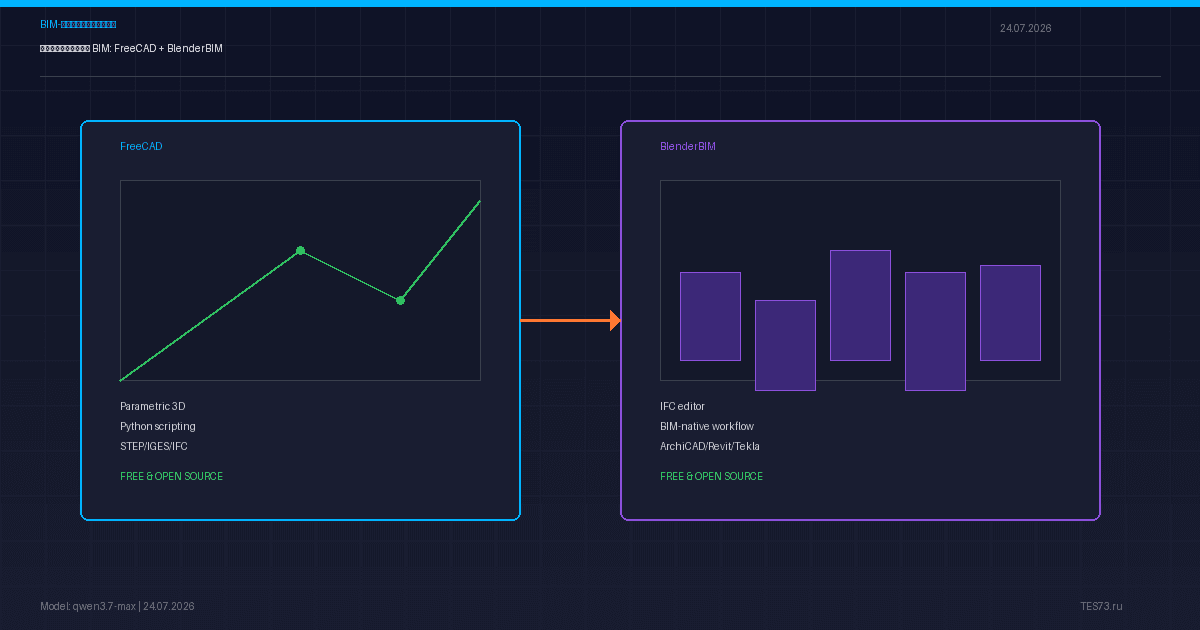The height and width of the screenshot is (630, 1200).
Task: Click the orange arrow between the two cards
Action: click(571, 320)
